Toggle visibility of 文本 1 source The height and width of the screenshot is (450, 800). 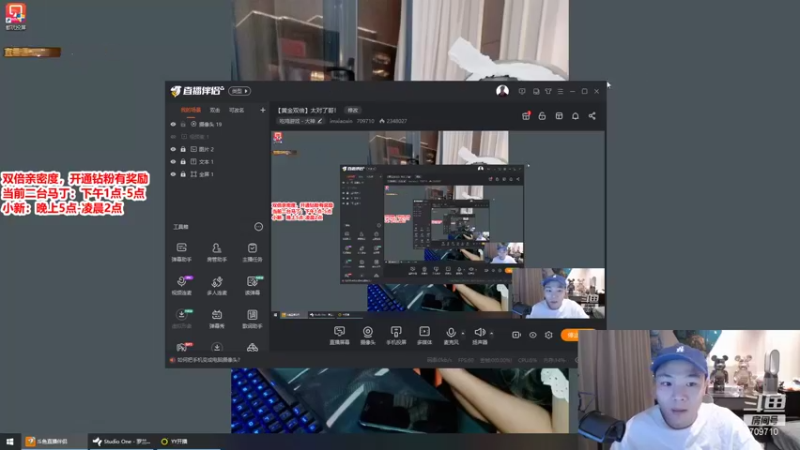click(x=173, y=162)
